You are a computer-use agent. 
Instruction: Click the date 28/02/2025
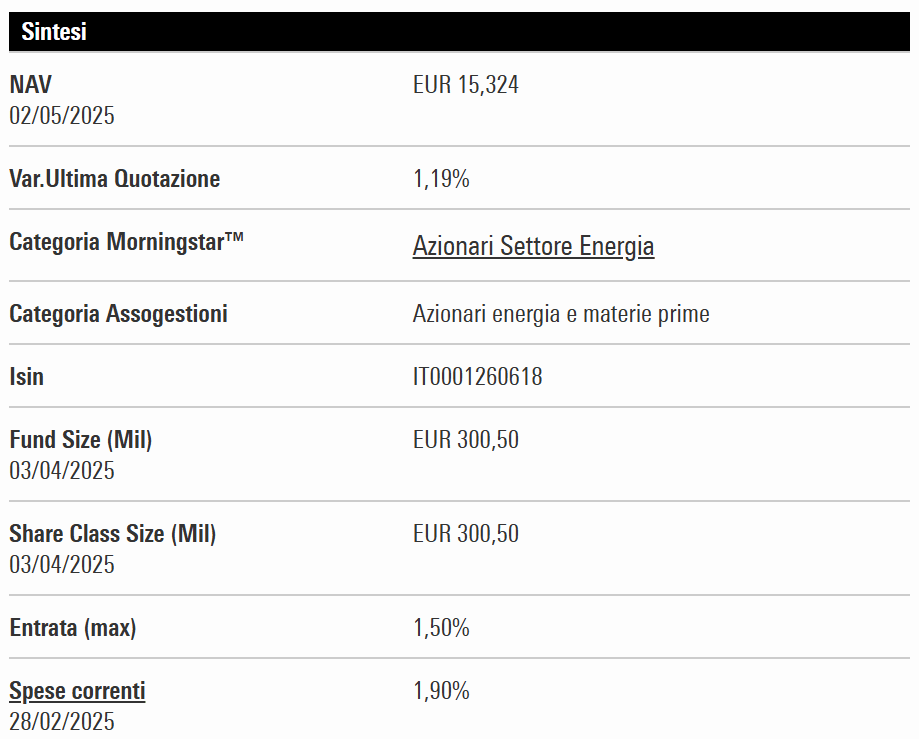[62, 722]
